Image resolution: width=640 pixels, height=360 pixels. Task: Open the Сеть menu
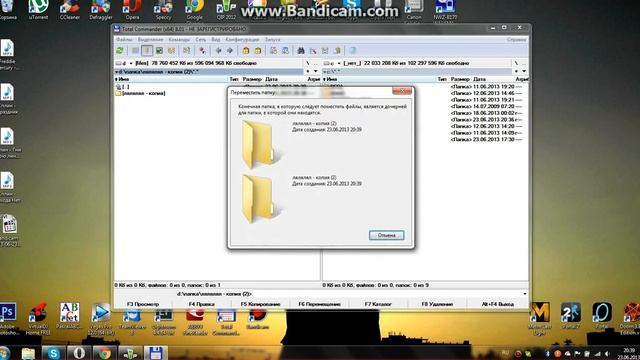click(200, 40)
